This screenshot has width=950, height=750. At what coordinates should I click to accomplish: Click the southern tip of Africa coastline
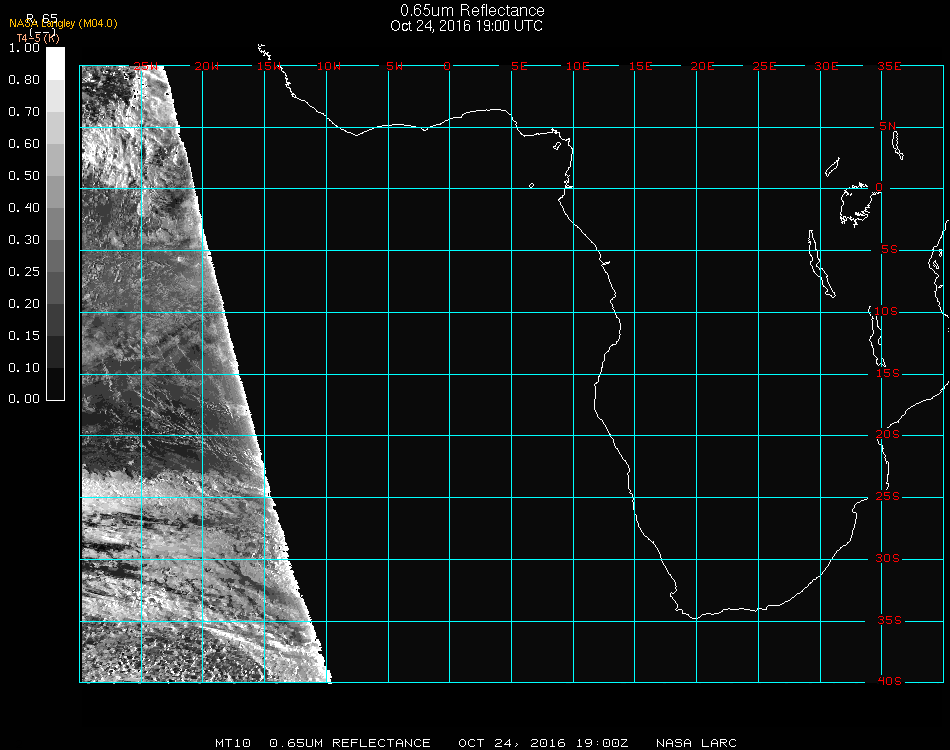(693, 616)
